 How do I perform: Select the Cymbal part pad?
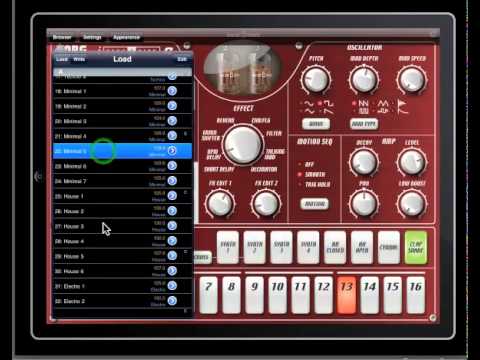point(389,247)
